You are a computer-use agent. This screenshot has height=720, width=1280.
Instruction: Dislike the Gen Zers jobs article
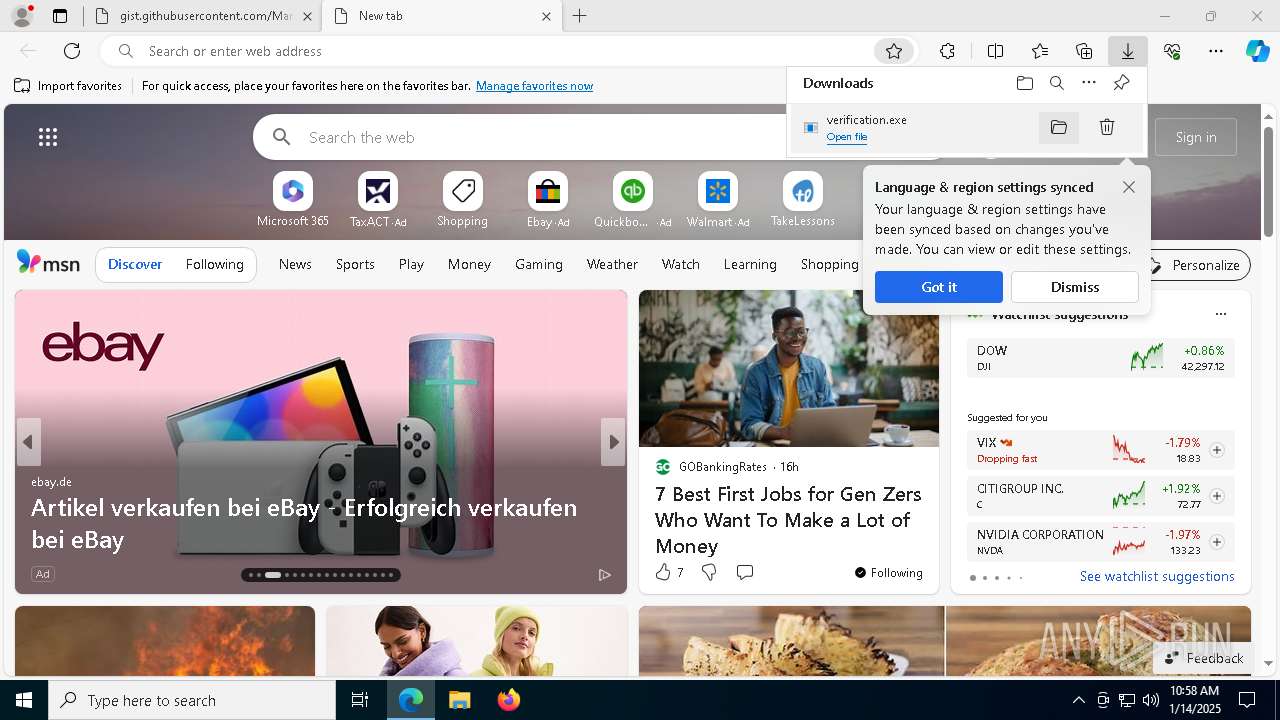709,572
